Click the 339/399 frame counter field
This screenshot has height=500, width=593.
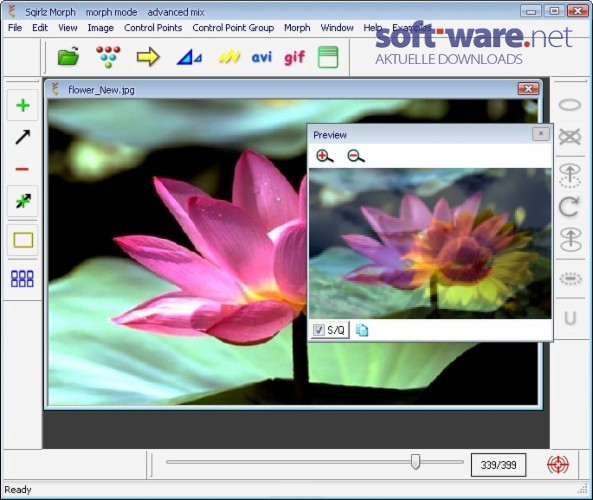coord(498,465)
